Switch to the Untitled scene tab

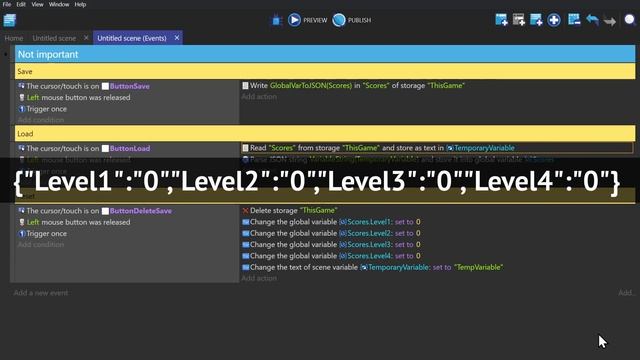coord(54,38)
